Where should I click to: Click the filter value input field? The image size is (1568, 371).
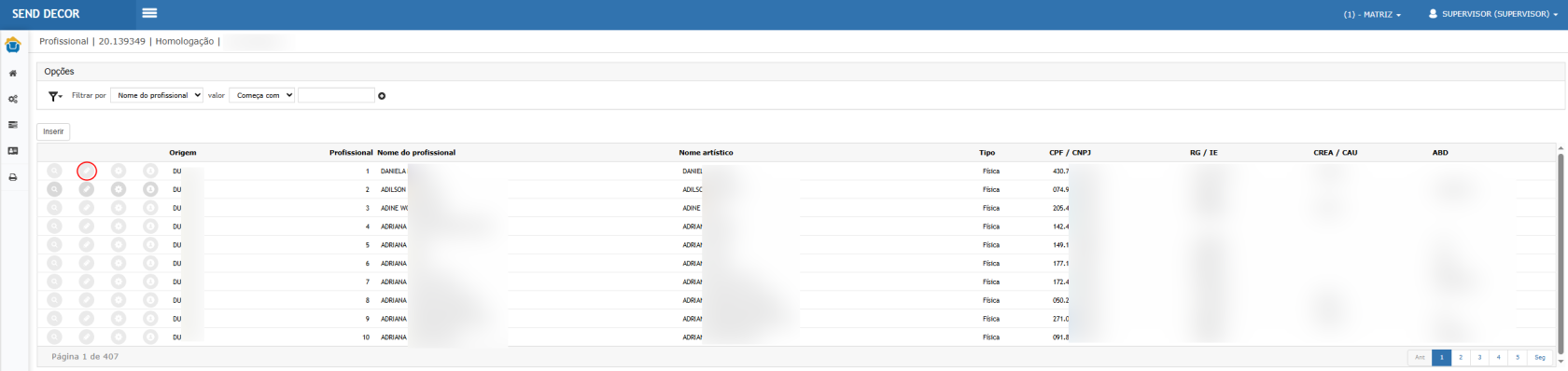[336, 95]
